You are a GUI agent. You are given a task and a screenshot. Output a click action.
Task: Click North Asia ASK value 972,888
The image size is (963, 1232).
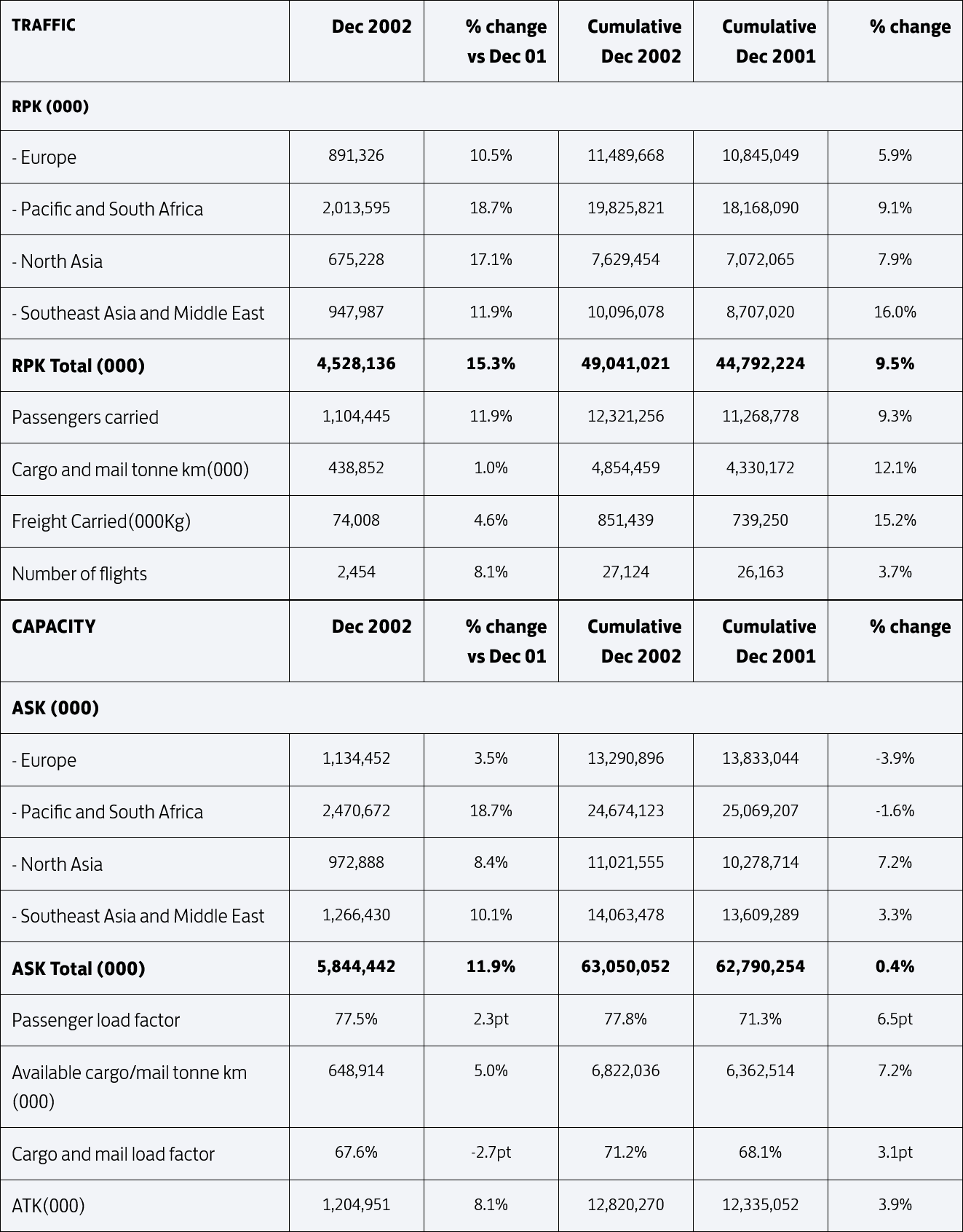357,863
